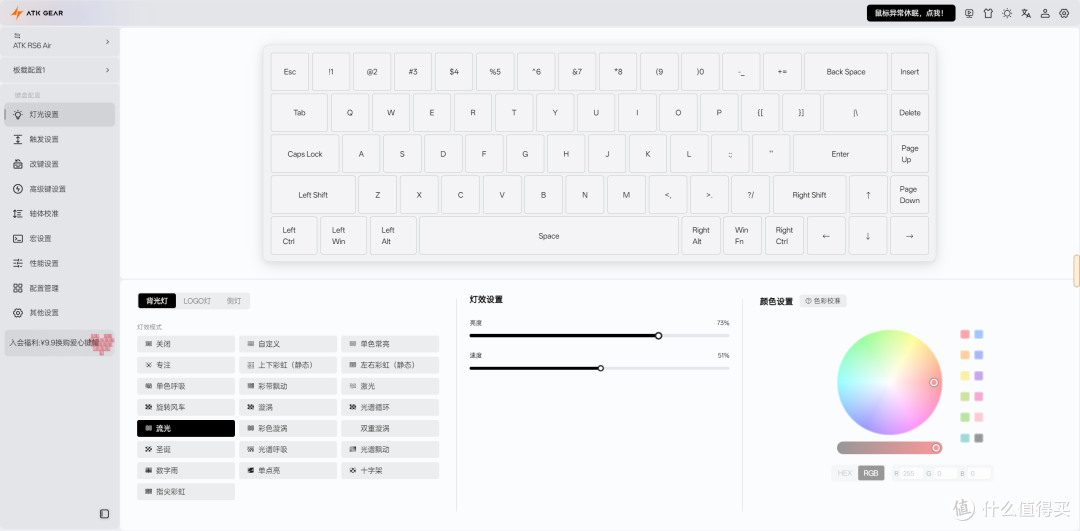Choose the 单点亮 effect

tap(288, 471)
